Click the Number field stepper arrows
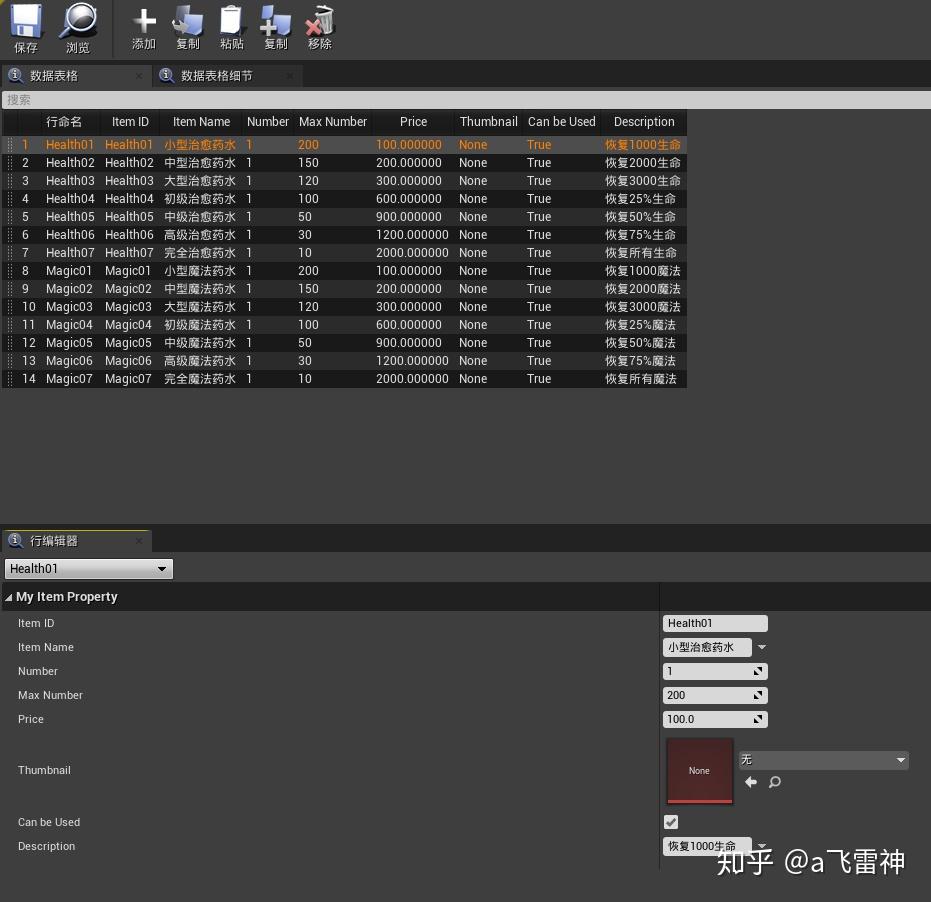The height and width of the screenshot is (902, 931). pyautogui.click(x=759, y=671)
